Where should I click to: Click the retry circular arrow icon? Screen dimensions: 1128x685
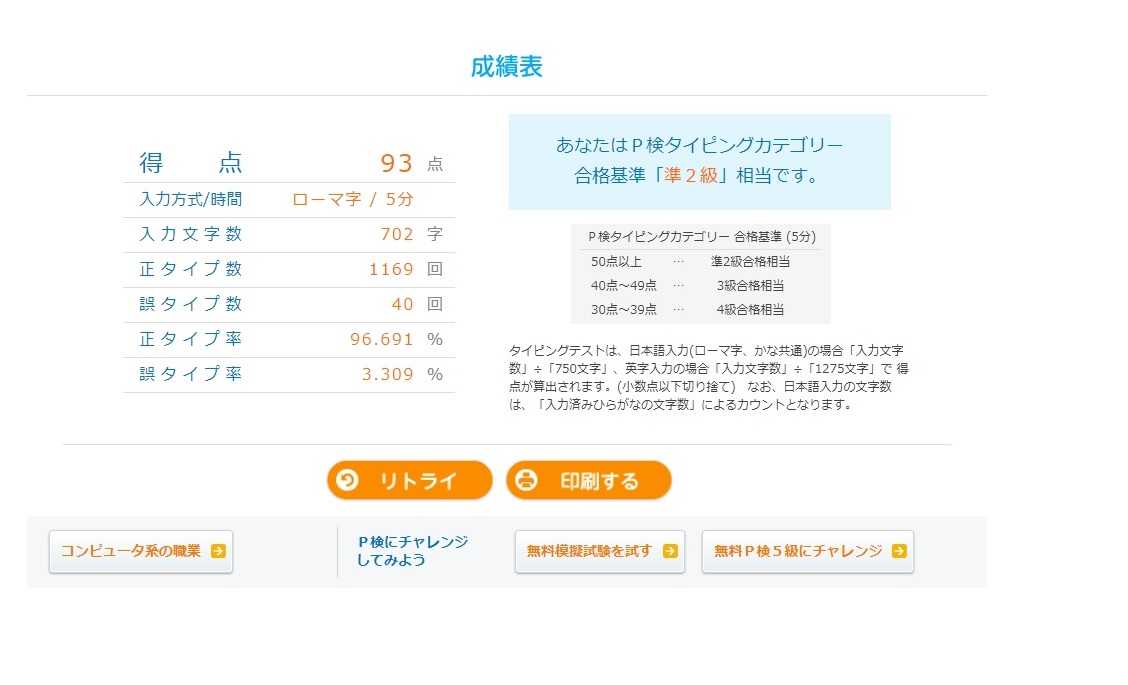point(347,480)
